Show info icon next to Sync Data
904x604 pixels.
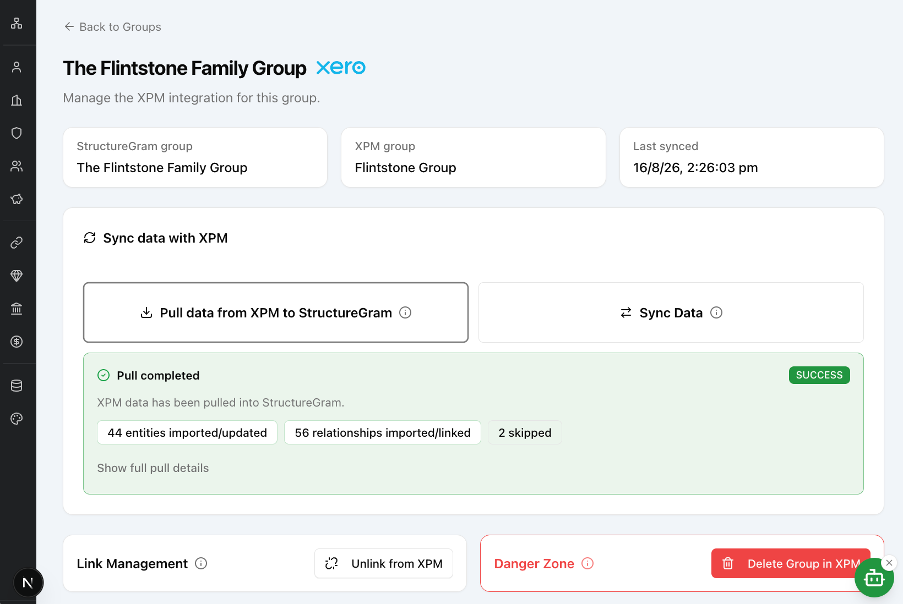(x=716, y=312)
